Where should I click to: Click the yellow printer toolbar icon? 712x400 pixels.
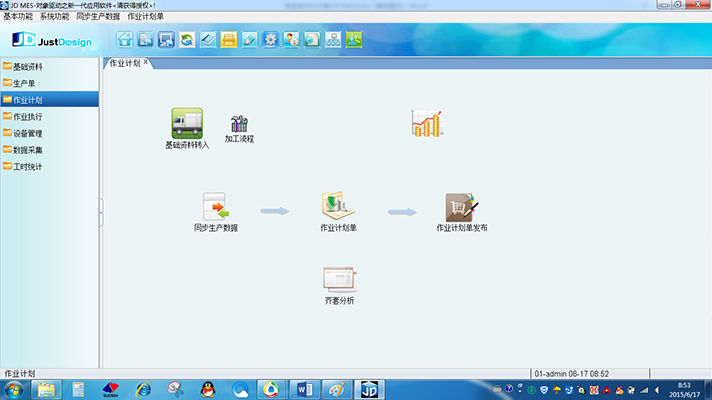(x=228, y=40)
